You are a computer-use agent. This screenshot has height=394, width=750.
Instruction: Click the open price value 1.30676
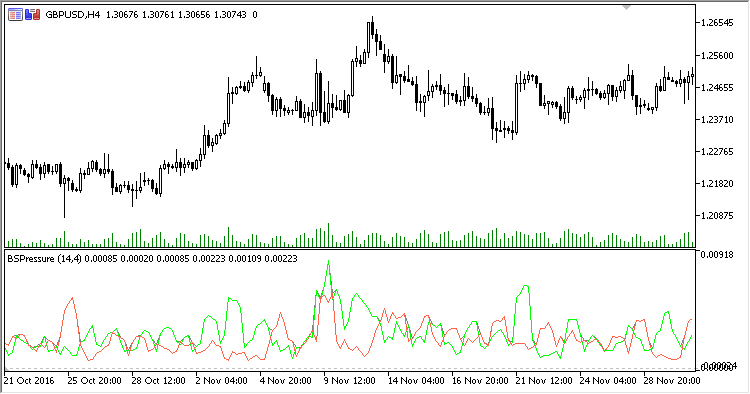point(122,15)
